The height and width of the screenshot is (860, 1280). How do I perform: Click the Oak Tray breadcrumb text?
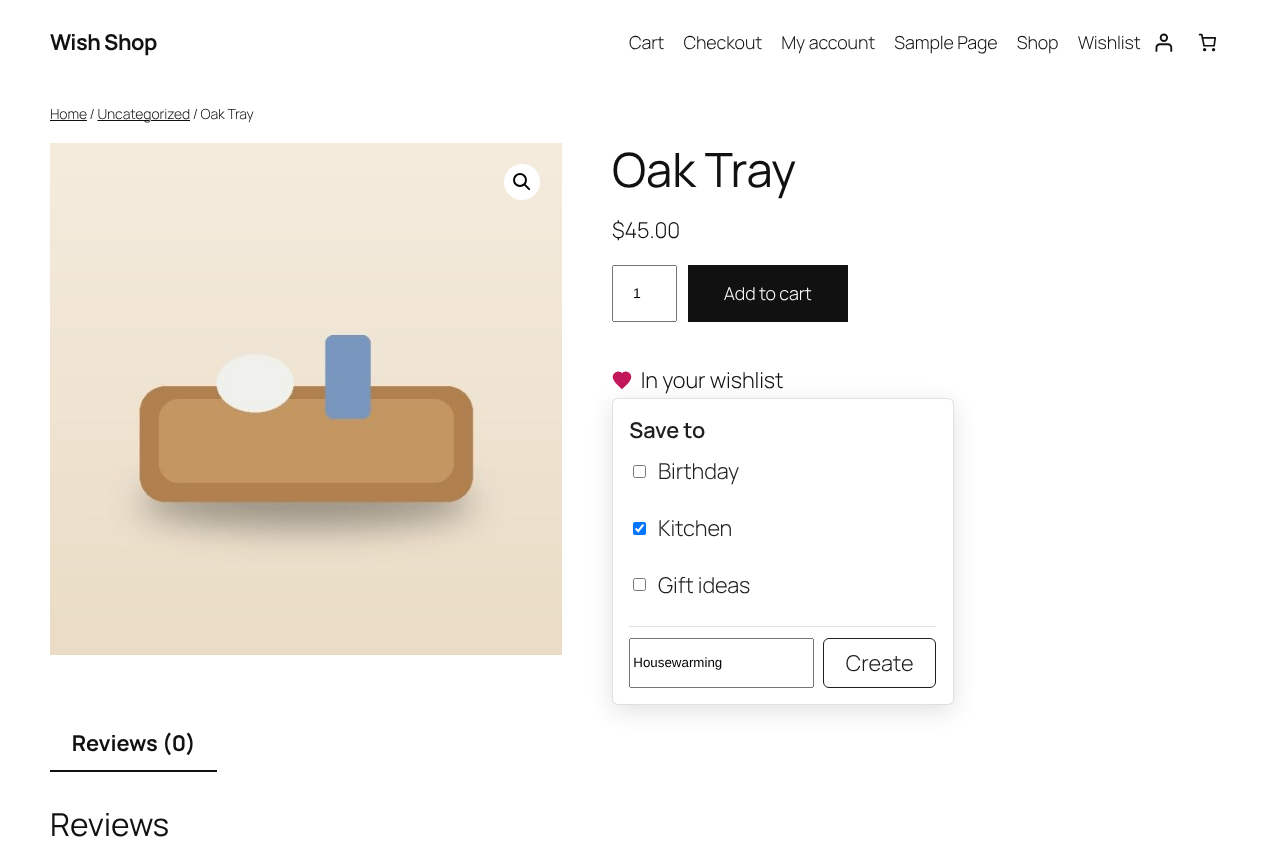(227, 114)
